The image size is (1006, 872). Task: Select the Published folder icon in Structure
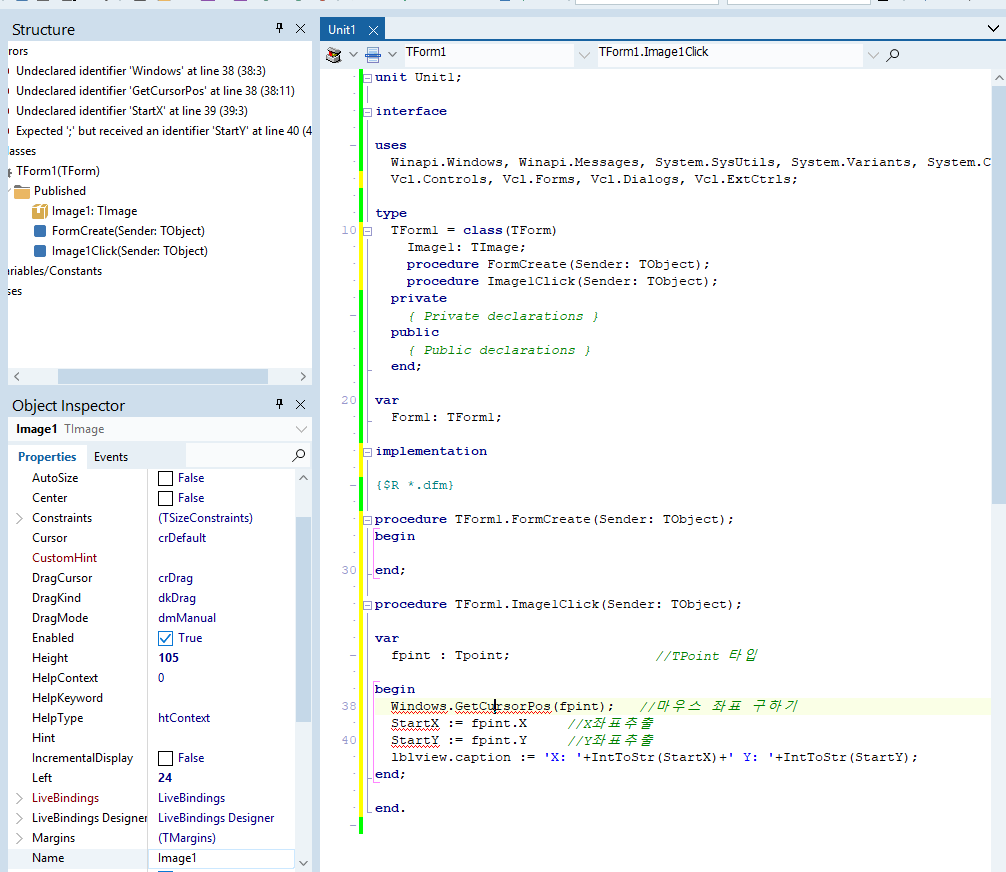pos(22,191)
